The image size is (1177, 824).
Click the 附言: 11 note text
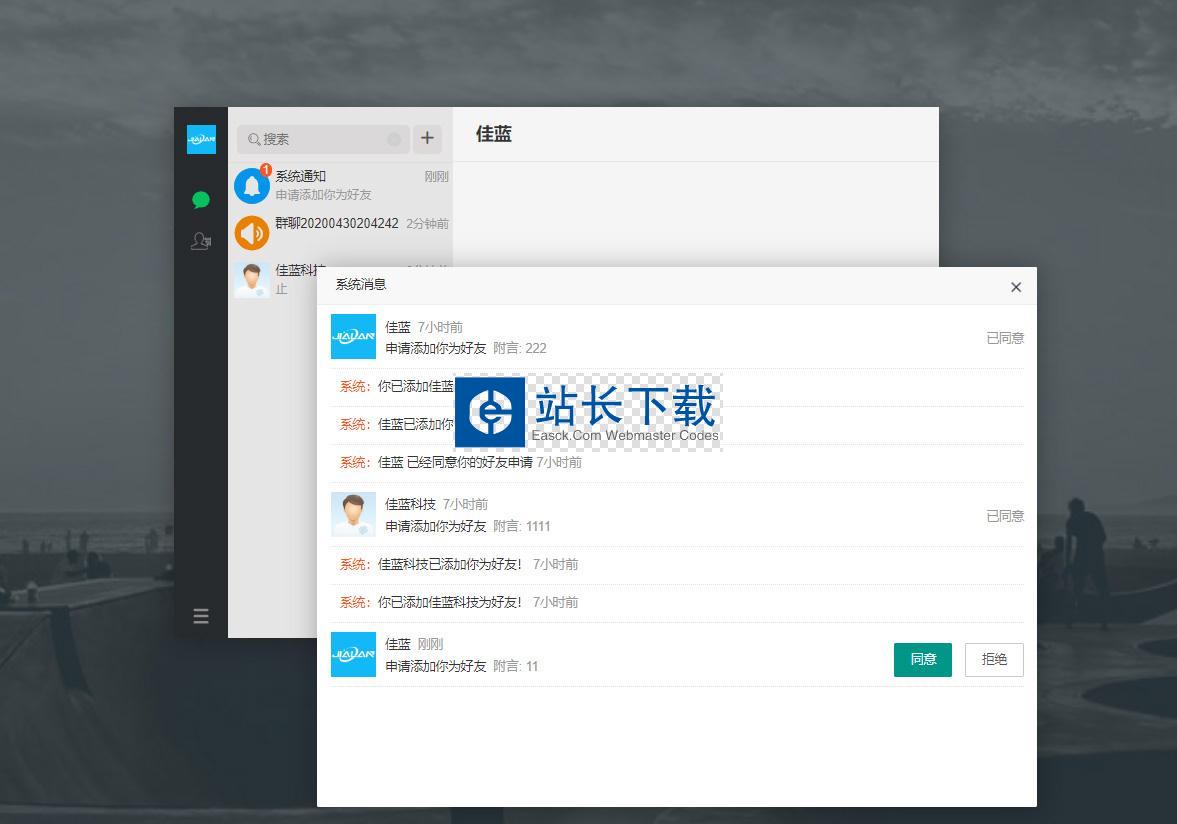tap(516, 666)
